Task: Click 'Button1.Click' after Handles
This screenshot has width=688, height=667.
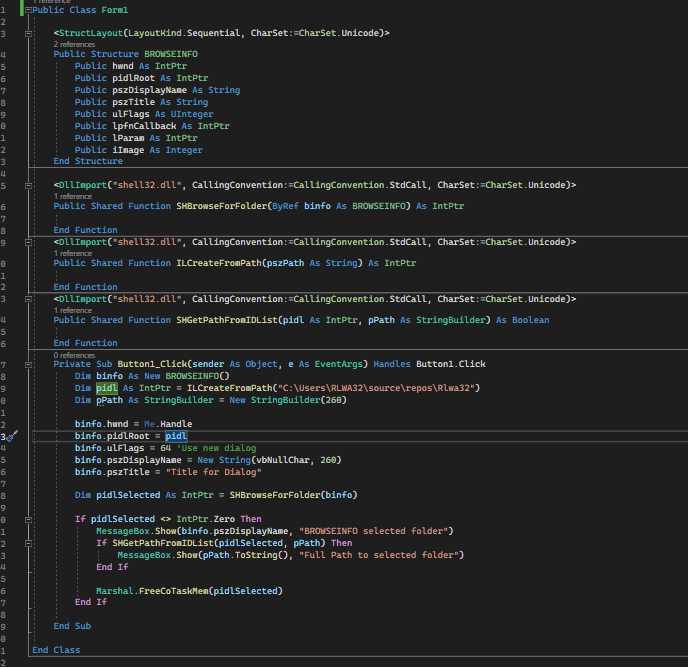Action: point(451,364)
